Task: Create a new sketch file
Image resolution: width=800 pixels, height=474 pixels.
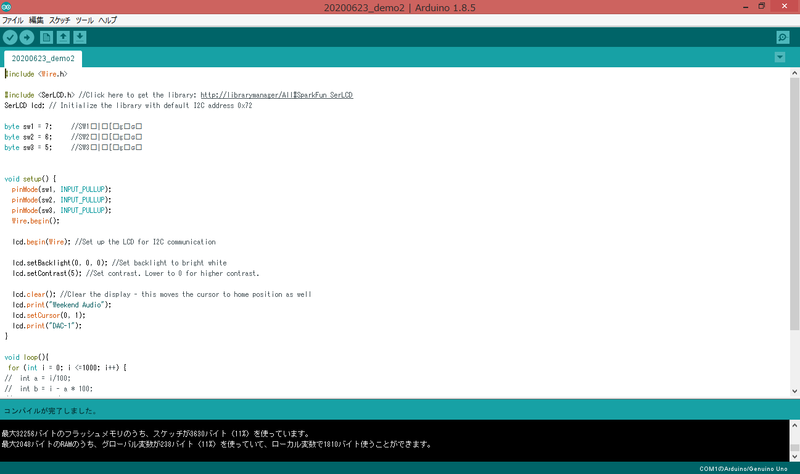Action: coord(46,37)
